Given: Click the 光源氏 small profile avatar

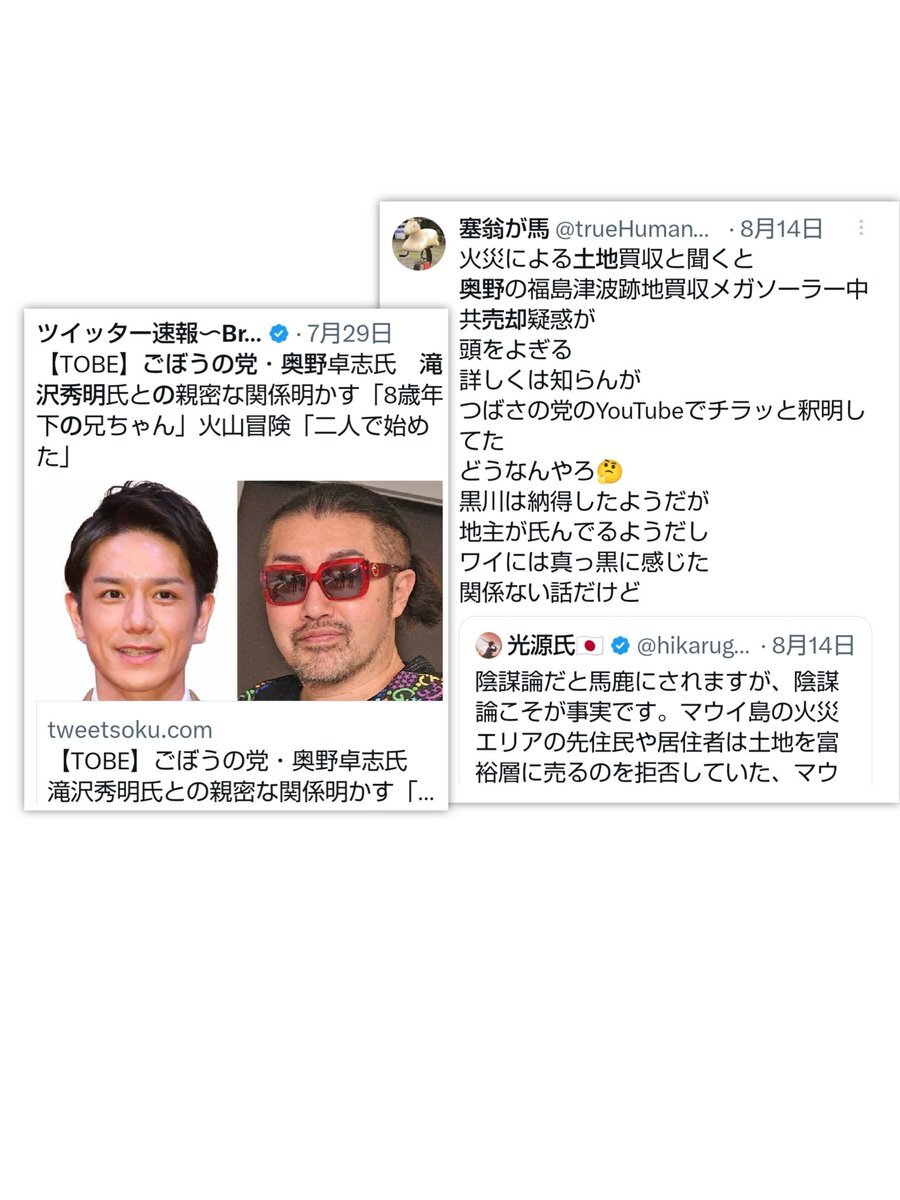Looking at the screenshot, I should 488,644.
